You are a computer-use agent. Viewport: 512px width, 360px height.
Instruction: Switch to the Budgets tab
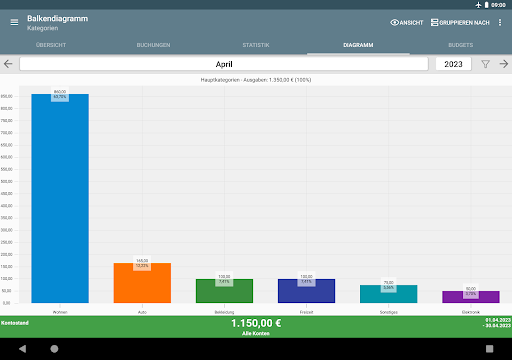pyautogui.click(x=461, y=45)
